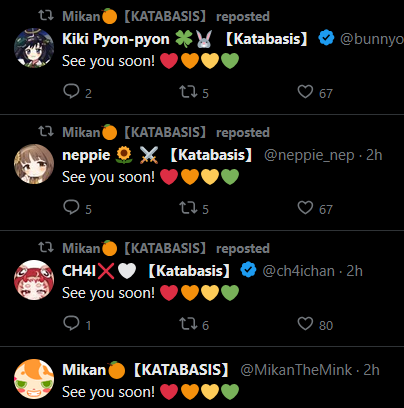Image resolution: width=404 pixels, height=408 pixels.
Task: Click the reply icon on Kiki Pyon-pyon's post
Action: tap(71, 91)
